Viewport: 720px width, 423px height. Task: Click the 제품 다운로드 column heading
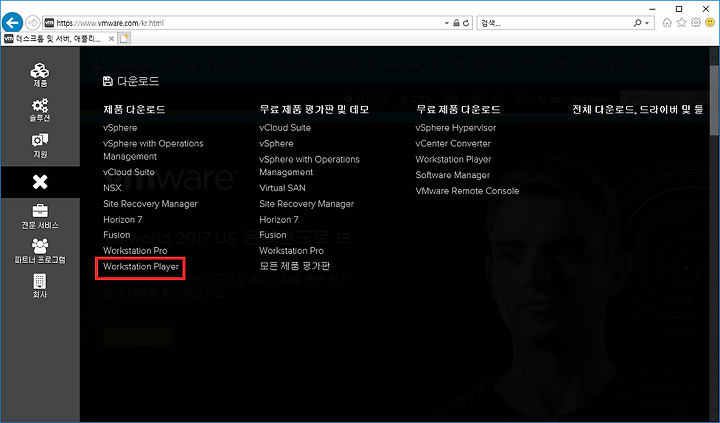click(x=134, y=109)
